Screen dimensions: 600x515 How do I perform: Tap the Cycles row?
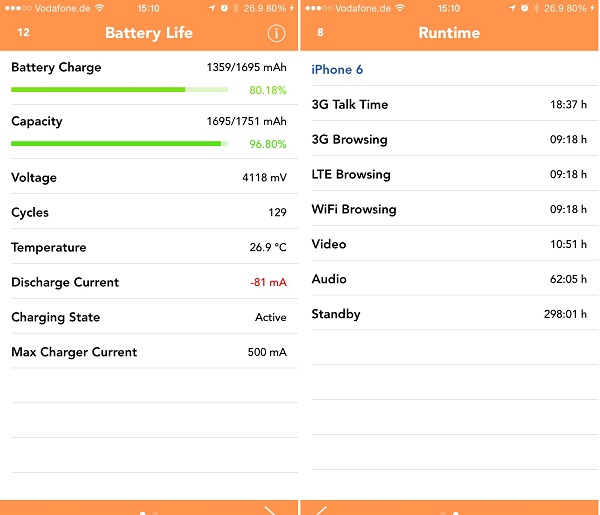coord(149,212)
